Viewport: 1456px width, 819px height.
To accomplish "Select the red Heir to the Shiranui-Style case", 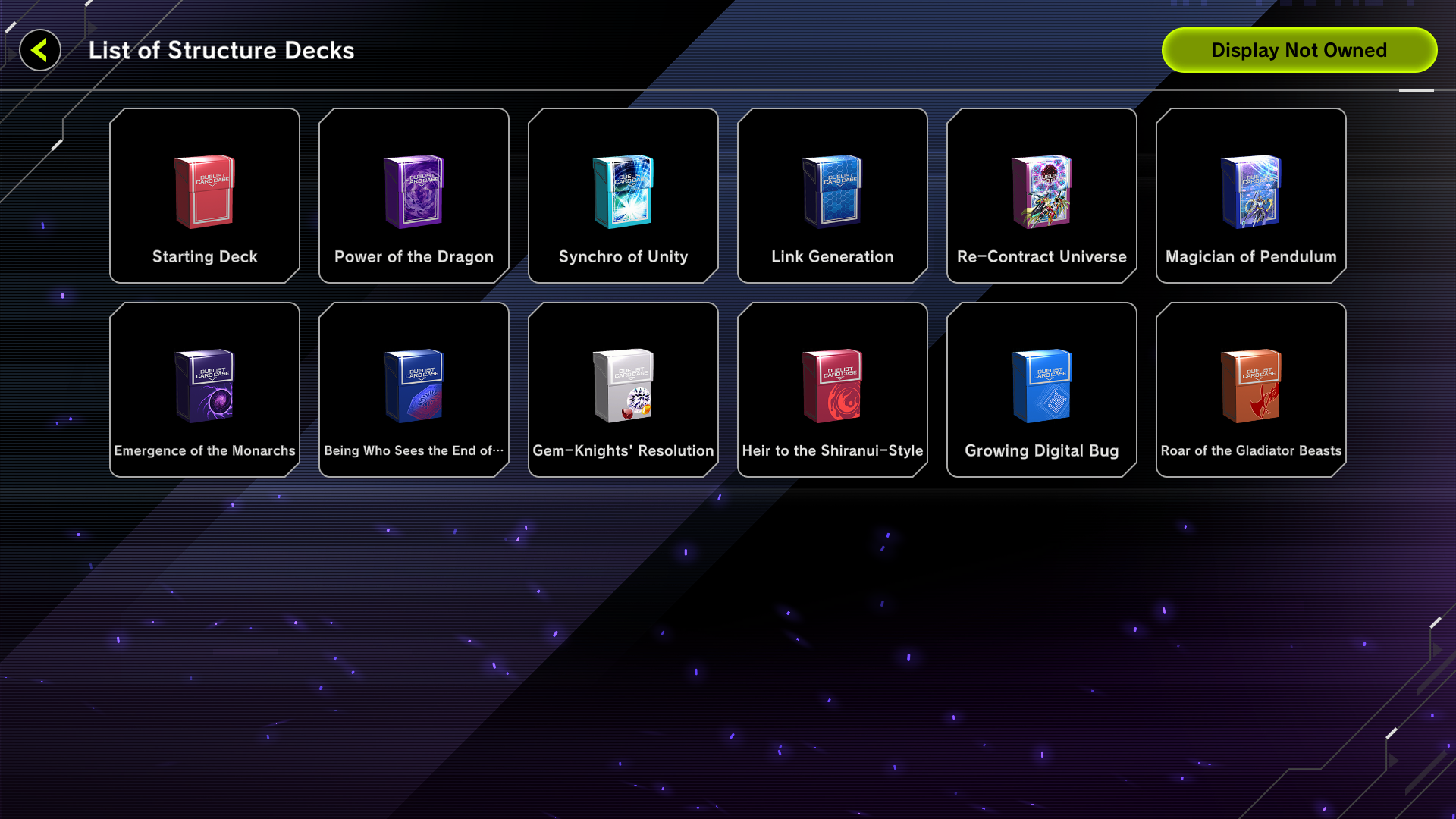I will pos(833,386).
